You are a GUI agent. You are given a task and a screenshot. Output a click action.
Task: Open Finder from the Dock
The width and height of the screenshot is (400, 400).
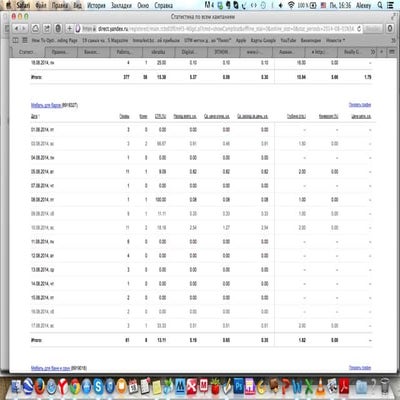pos(16,387)
